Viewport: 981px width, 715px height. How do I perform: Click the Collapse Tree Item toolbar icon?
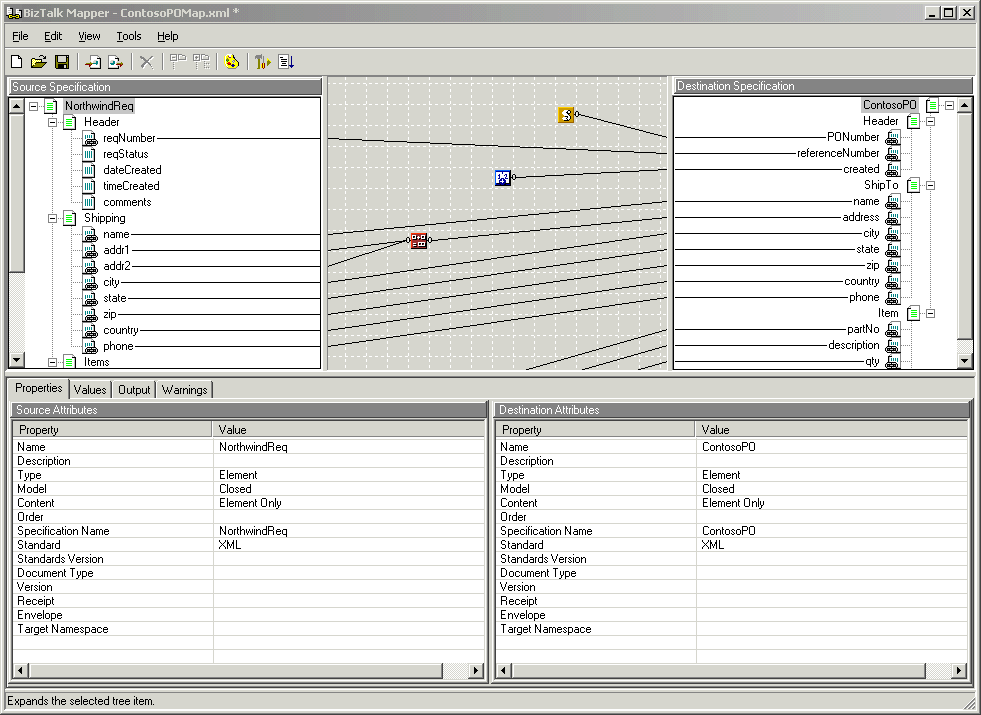point(201,61)
